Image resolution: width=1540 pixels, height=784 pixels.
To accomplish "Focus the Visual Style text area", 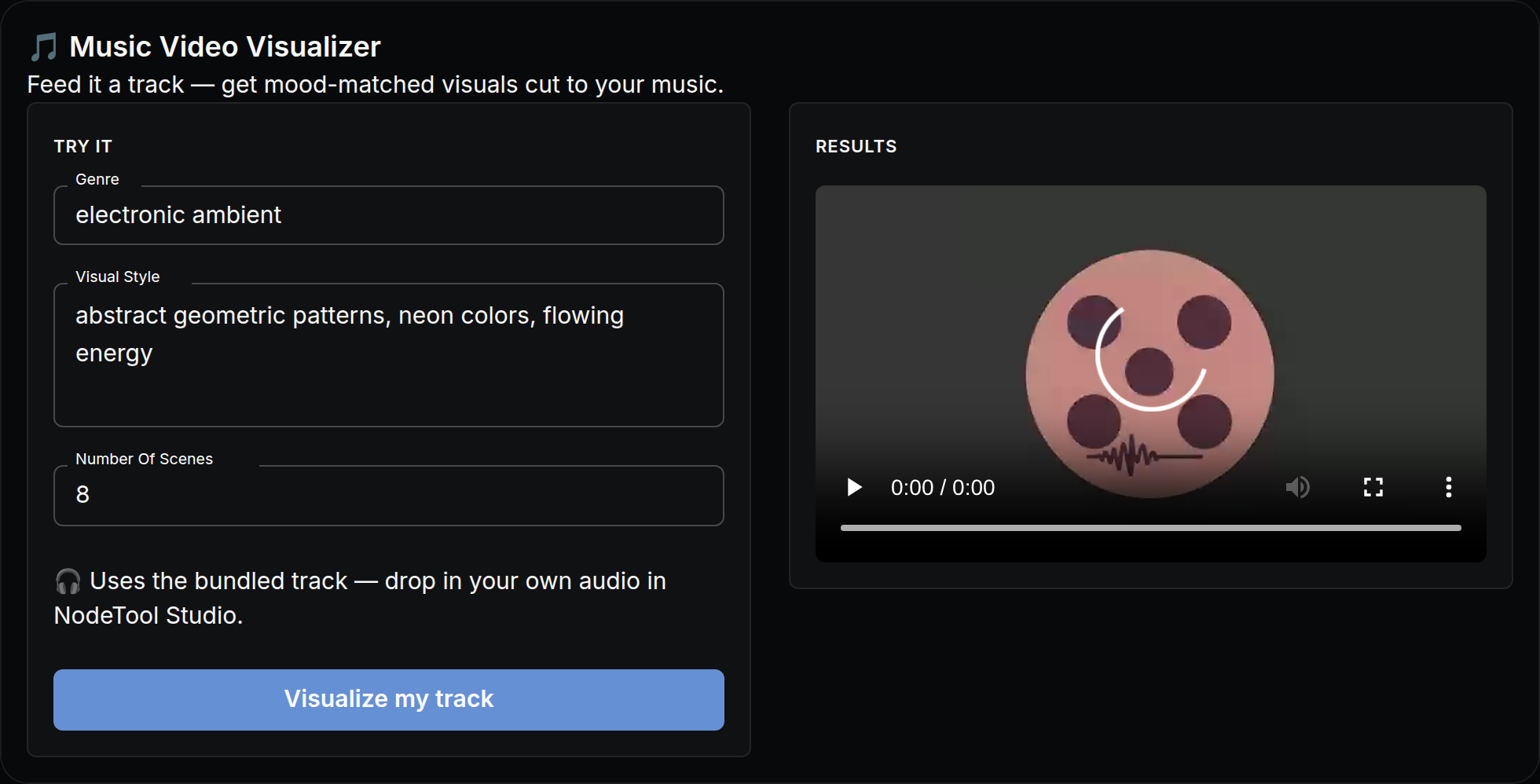I will [389, 355].
